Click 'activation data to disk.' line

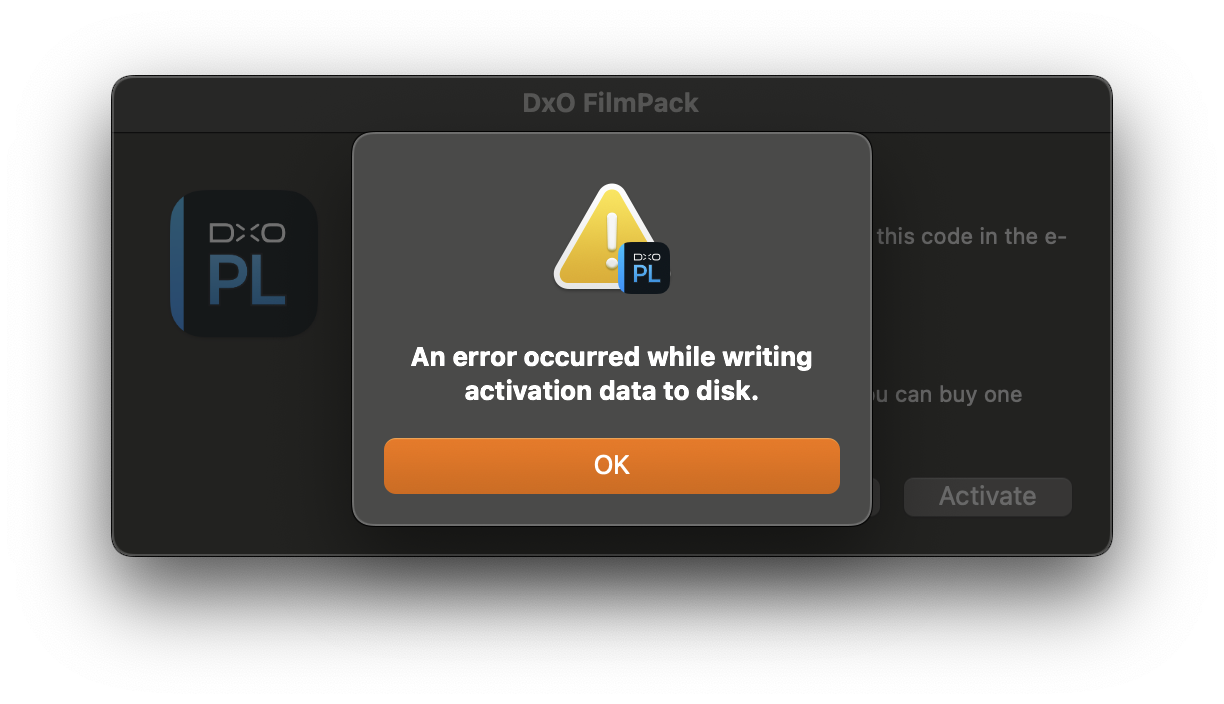click(611, 391)
